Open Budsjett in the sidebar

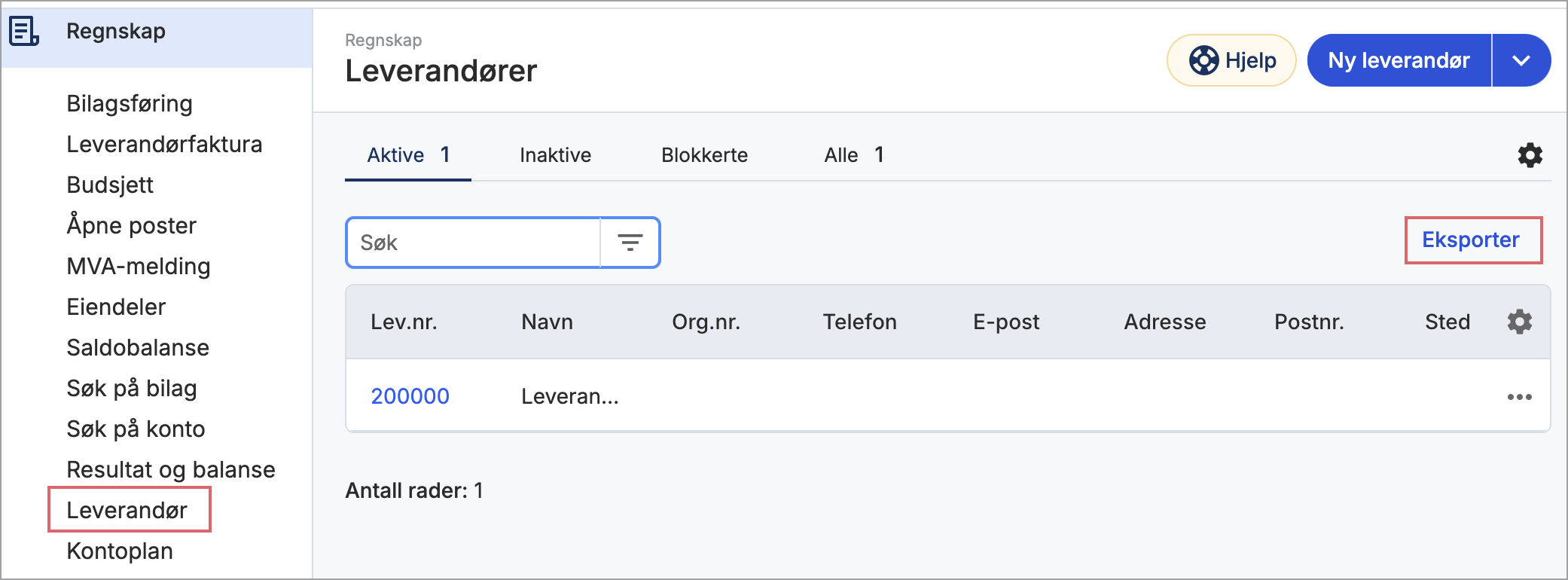(x=110, y=185)
